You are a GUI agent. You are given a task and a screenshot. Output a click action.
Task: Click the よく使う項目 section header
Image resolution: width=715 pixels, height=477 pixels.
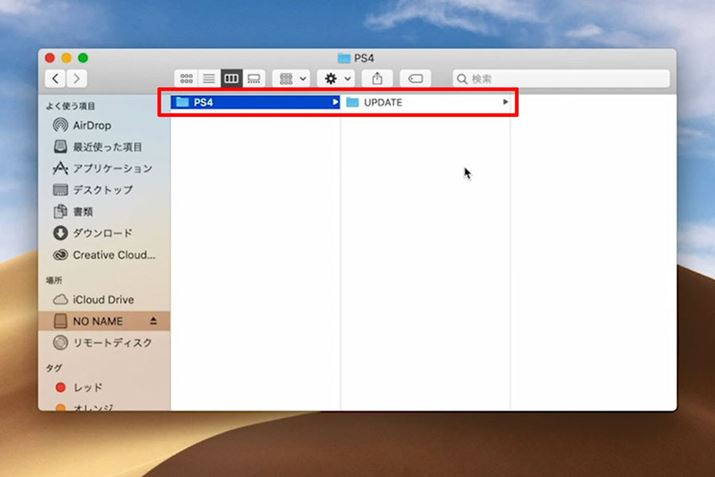(70, 106)
